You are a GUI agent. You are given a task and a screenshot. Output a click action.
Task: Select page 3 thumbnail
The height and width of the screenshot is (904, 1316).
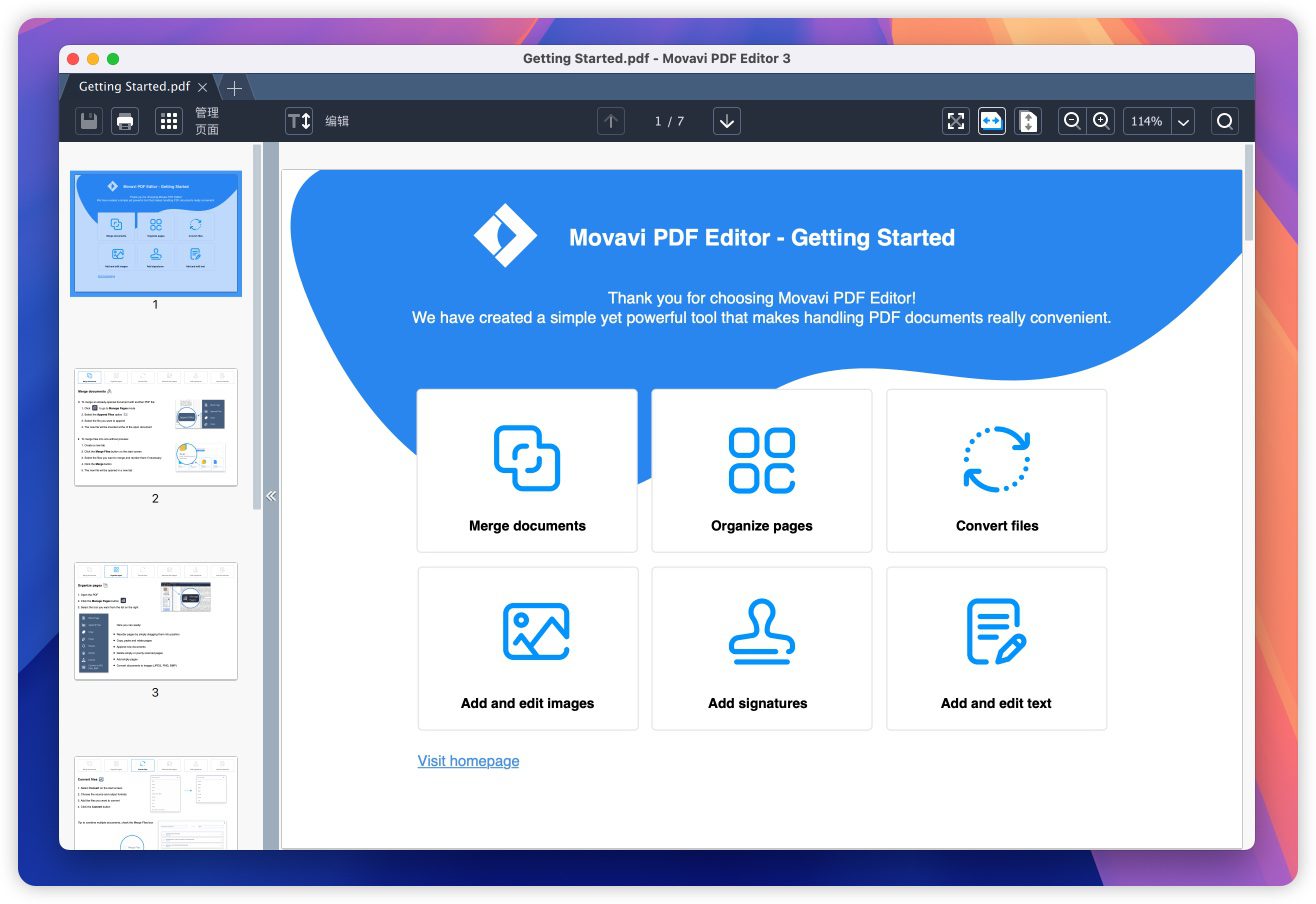coord(156,621)
